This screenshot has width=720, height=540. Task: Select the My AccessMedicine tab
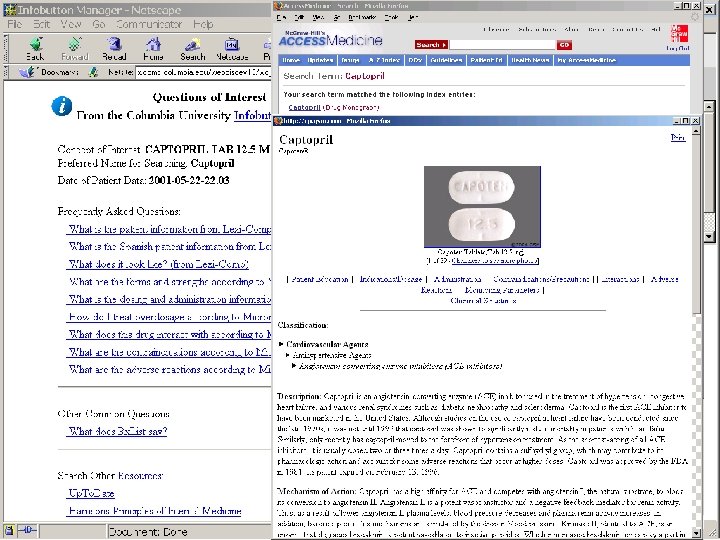point(587,60)
